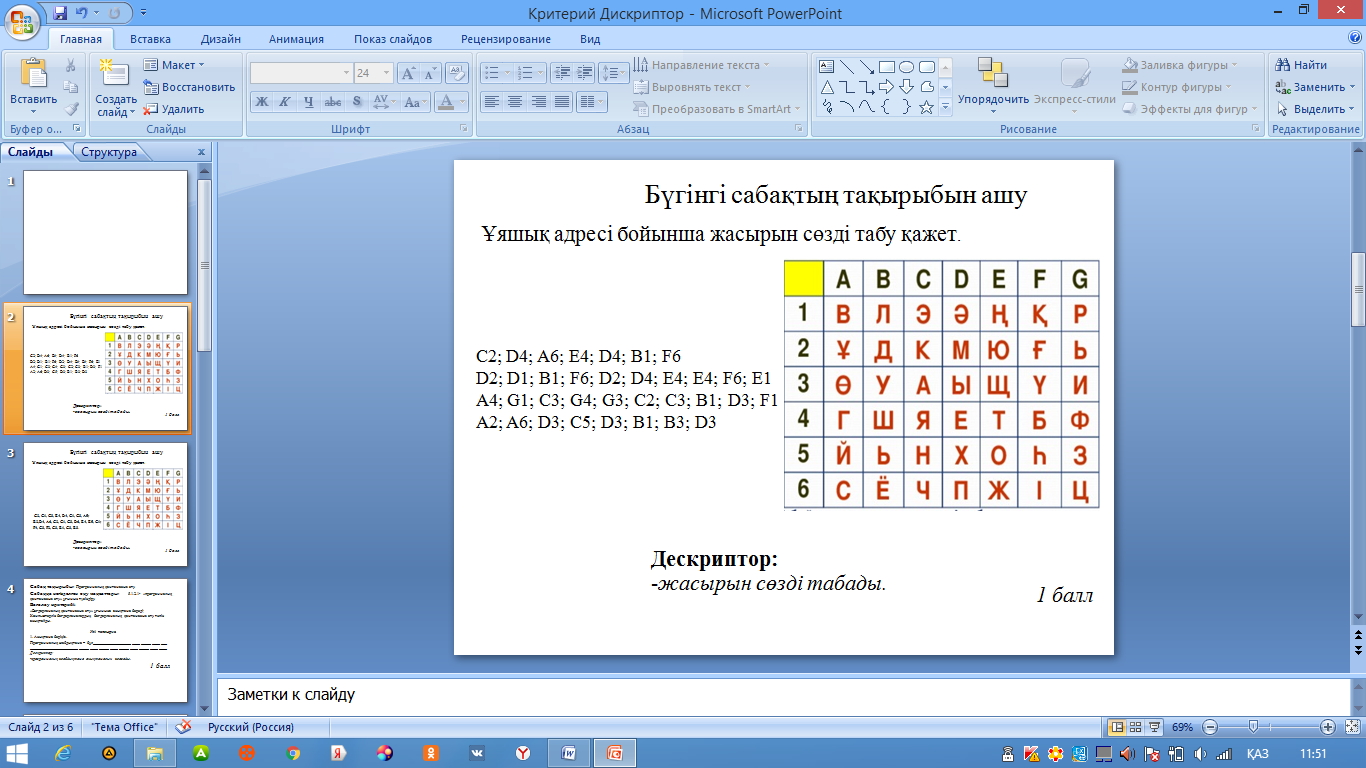Click the Восстановить reset button
This screenshot has height=768, width=1366.
tap(189, 87)
